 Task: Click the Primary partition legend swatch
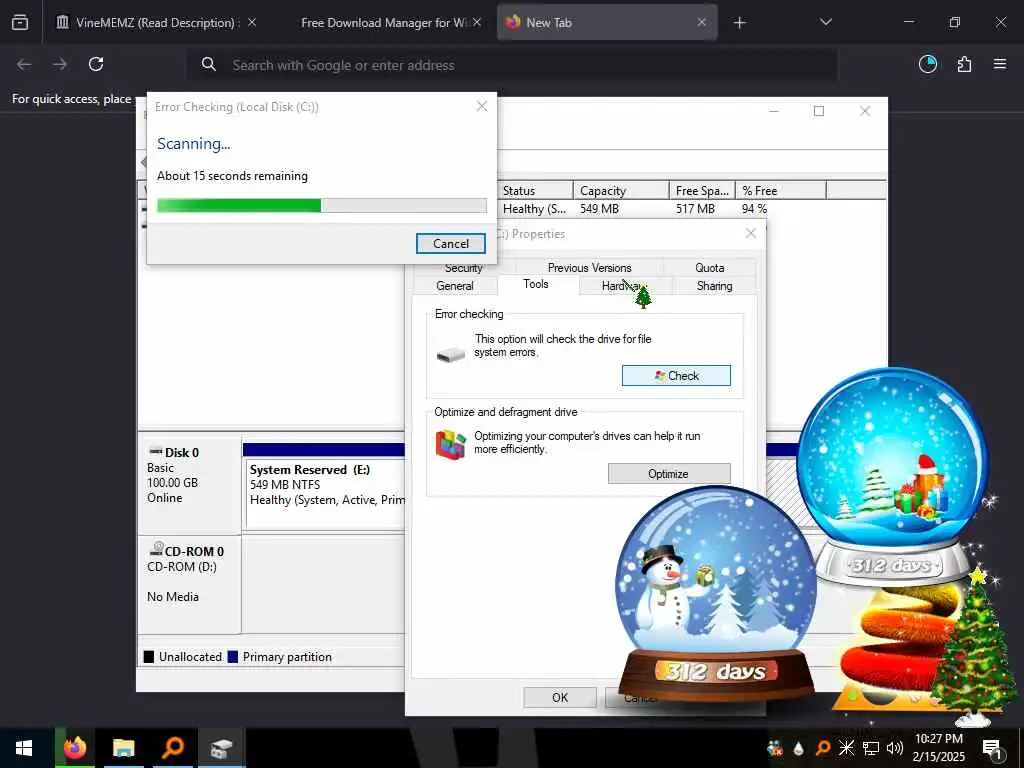pos(232,657)
